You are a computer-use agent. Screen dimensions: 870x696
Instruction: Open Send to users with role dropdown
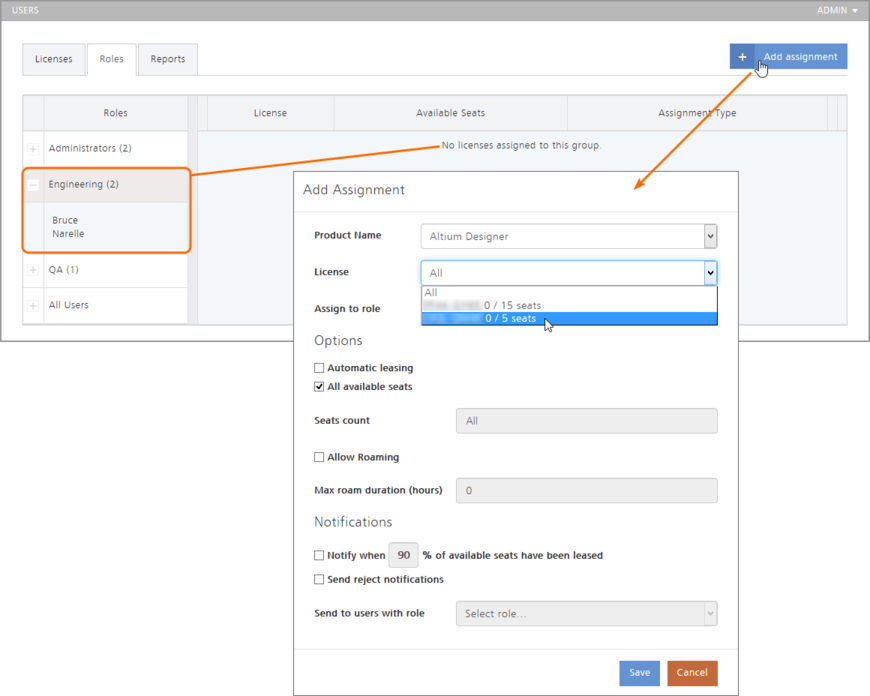tap(586, 614)
